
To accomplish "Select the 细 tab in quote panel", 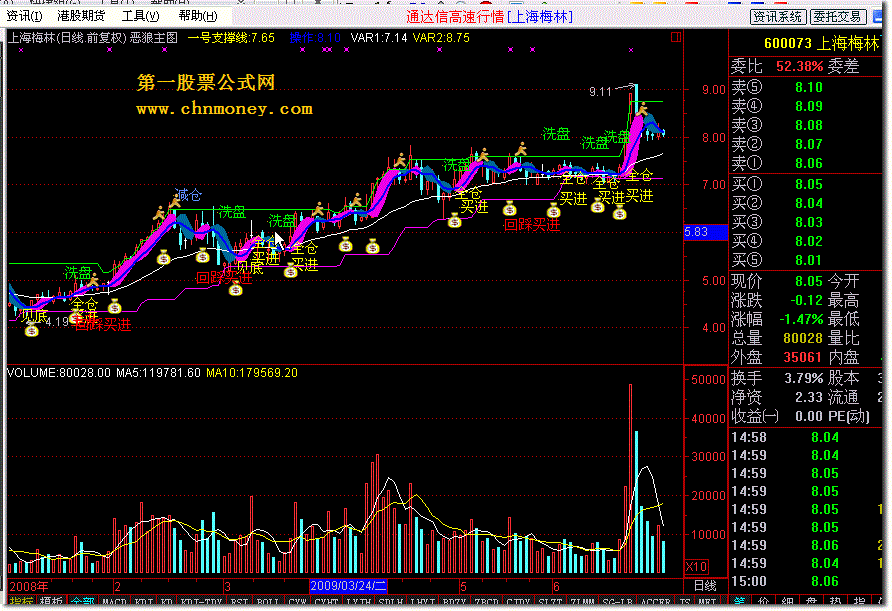I will (x=788, y=601).
